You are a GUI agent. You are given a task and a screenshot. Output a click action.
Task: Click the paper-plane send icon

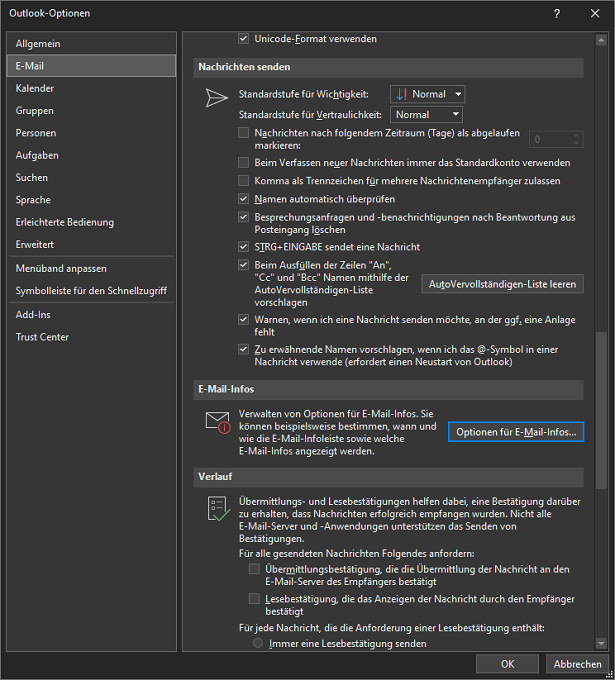click(216, 98)
